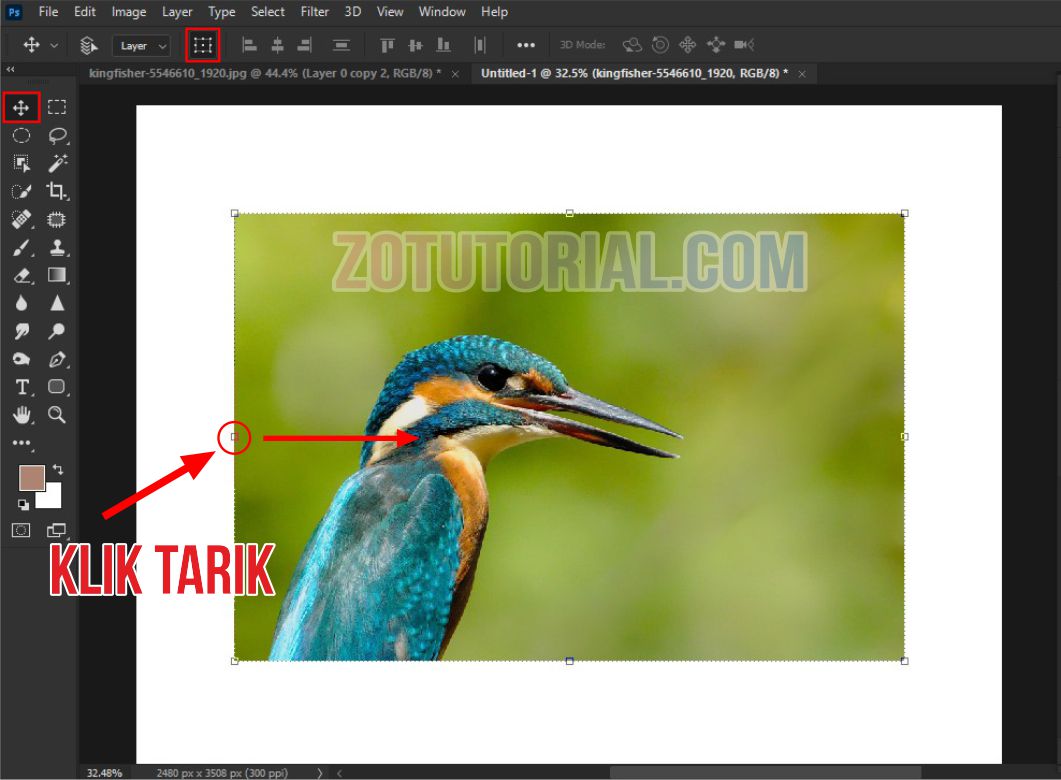1061x780 pixels.
Task: Toggle Show Transform Controls in options bar
Action: 203,45
